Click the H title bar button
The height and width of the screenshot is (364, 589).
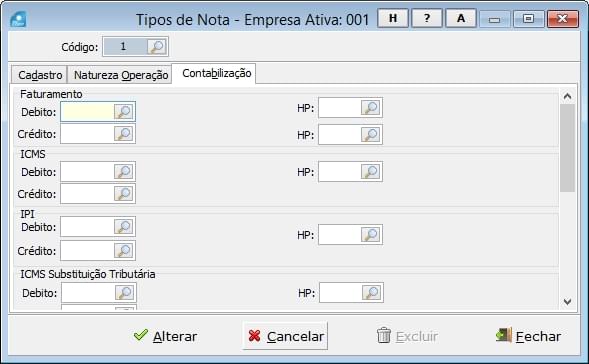click(x=393, y=18)
